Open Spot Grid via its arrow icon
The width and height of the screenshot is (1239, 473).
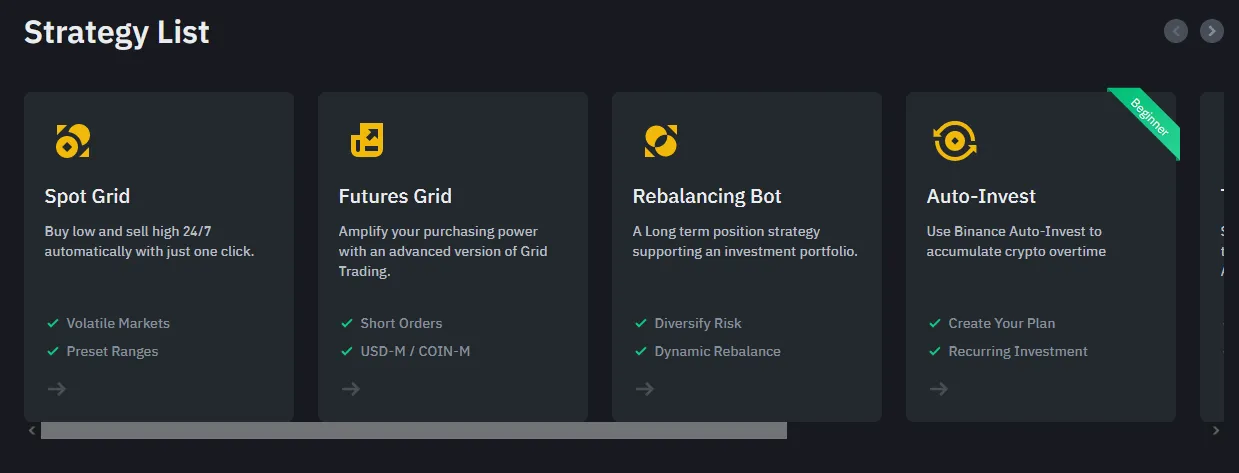tap(57, 389)
